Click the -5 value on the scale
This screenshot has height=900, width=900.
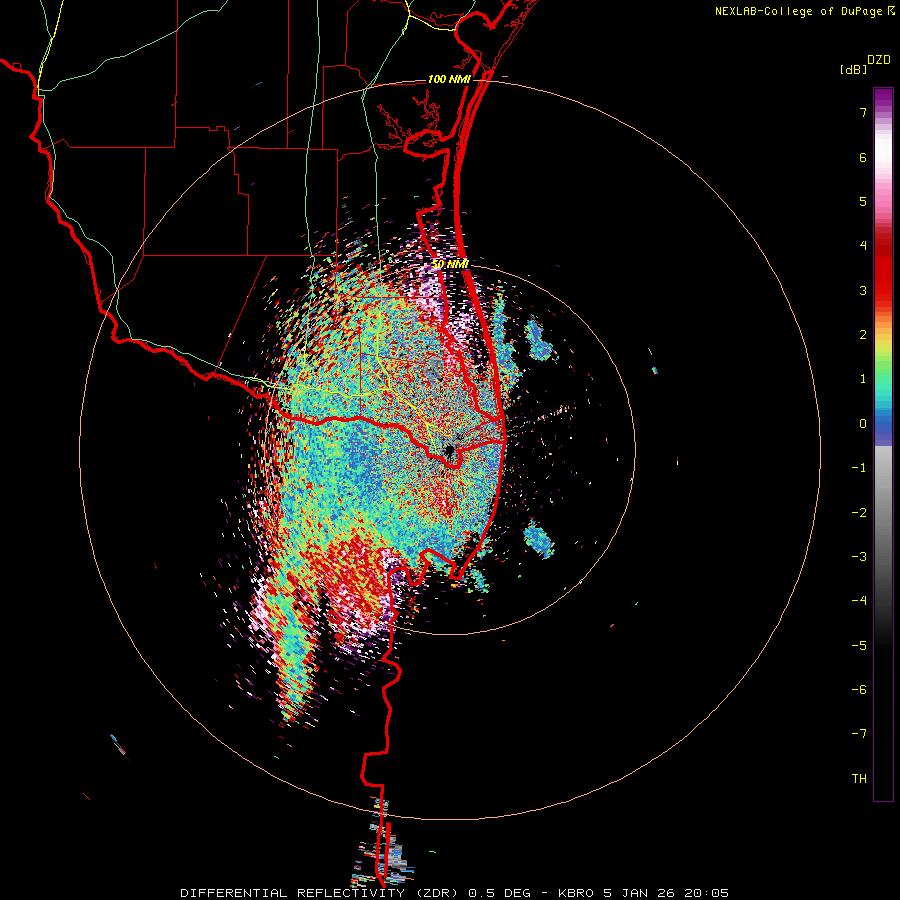[859, 646]
